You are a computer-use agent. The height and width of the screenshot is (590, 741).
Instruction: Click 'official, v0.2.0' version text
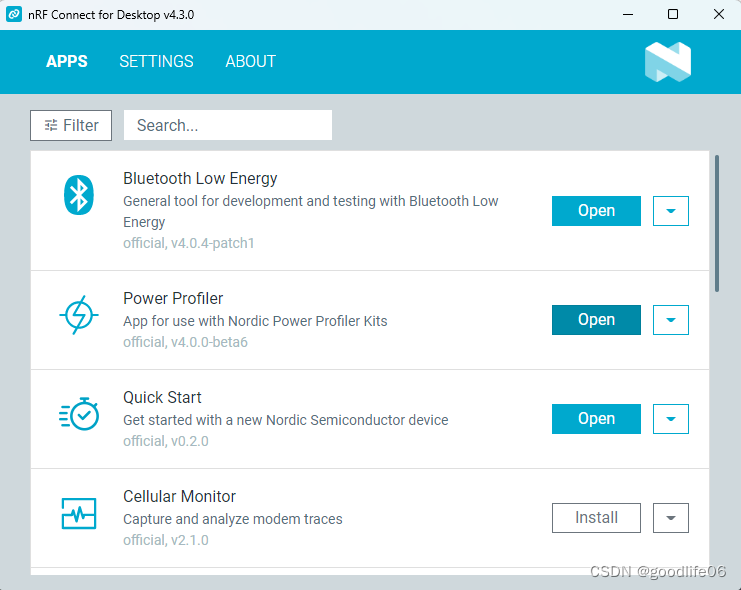[166, 441]
